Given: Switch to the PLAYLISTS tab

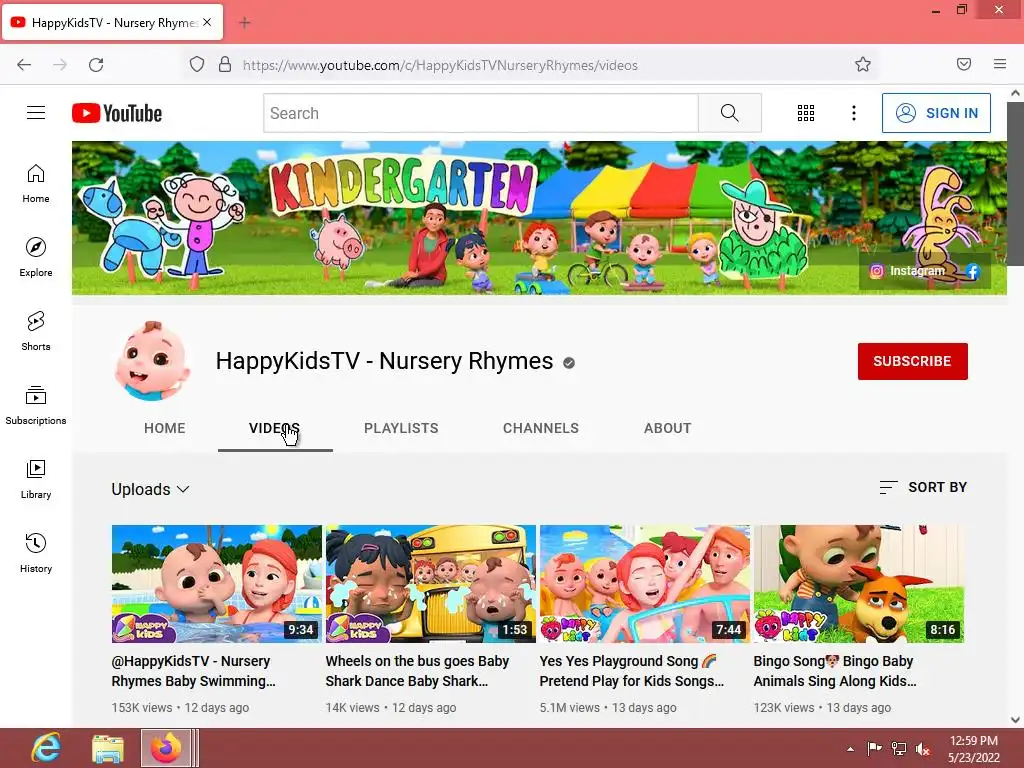Looking at the screenshot, I should tap(401, 428).
